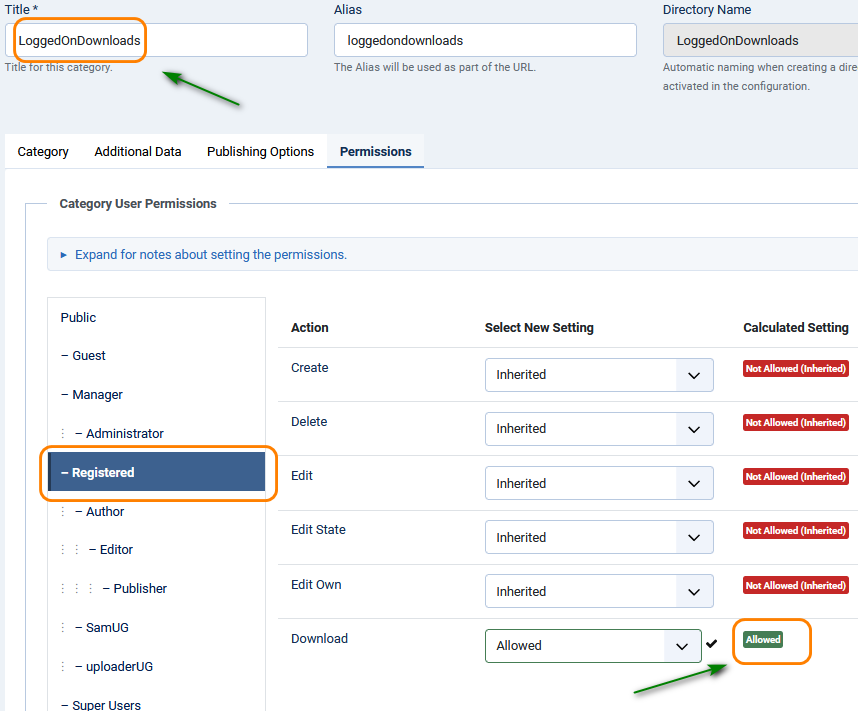Click the Category User Permissions heading
This screenshot has width=858, height=711.
tap(138, 204)
